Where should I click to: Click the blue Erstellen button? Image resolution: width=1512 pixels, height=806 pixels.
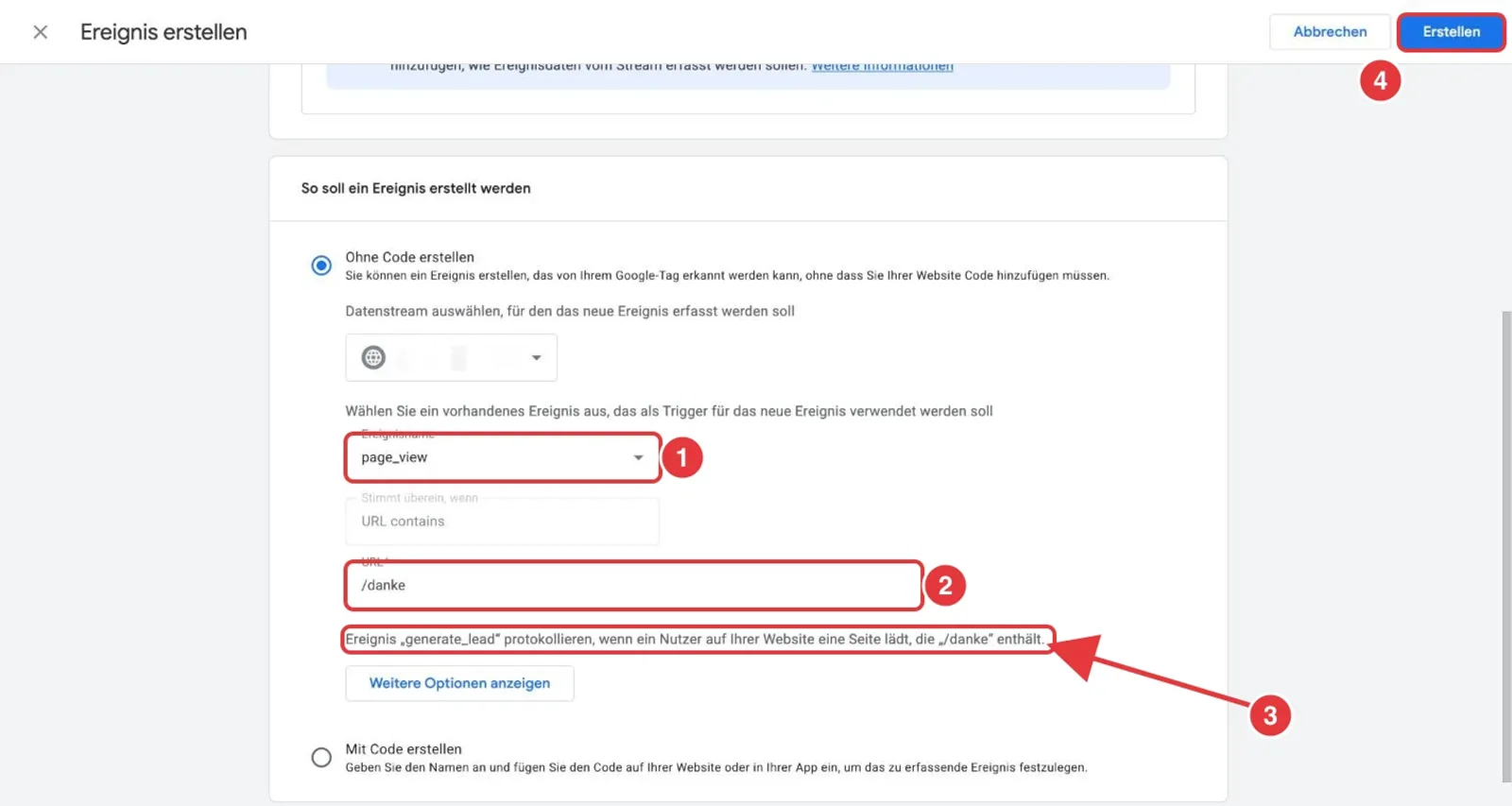(1451, 32)
